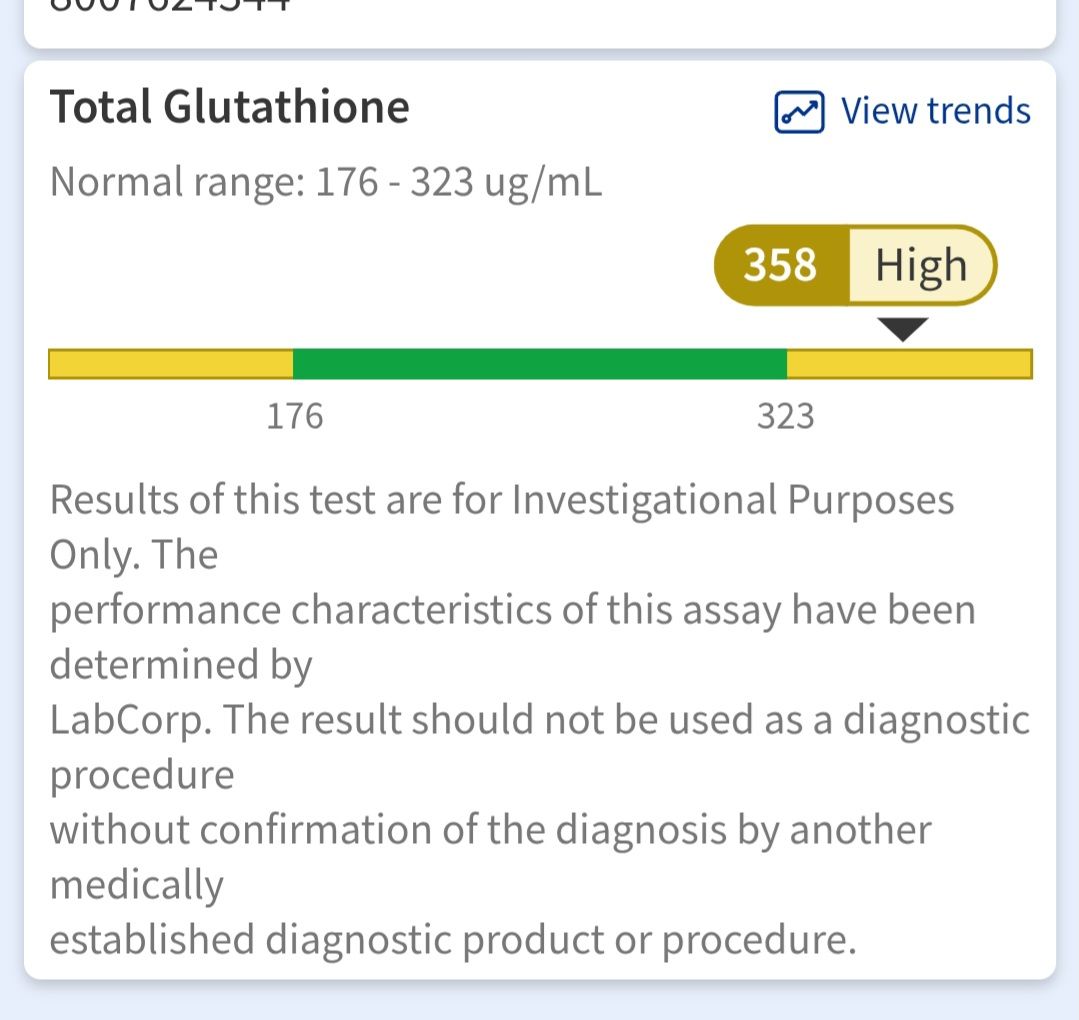Select the established diagnostic product line

coord(453,940)
